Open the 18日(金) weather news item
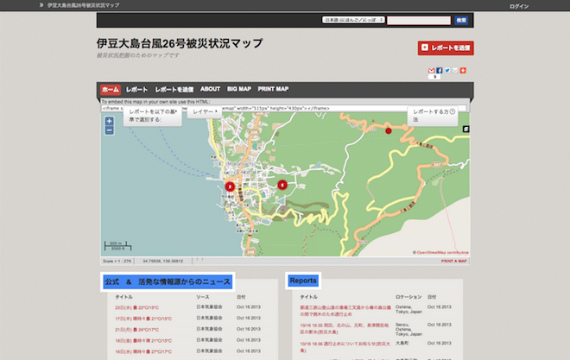Viewport: 570px width, 360px height. [x=143, y=341]
